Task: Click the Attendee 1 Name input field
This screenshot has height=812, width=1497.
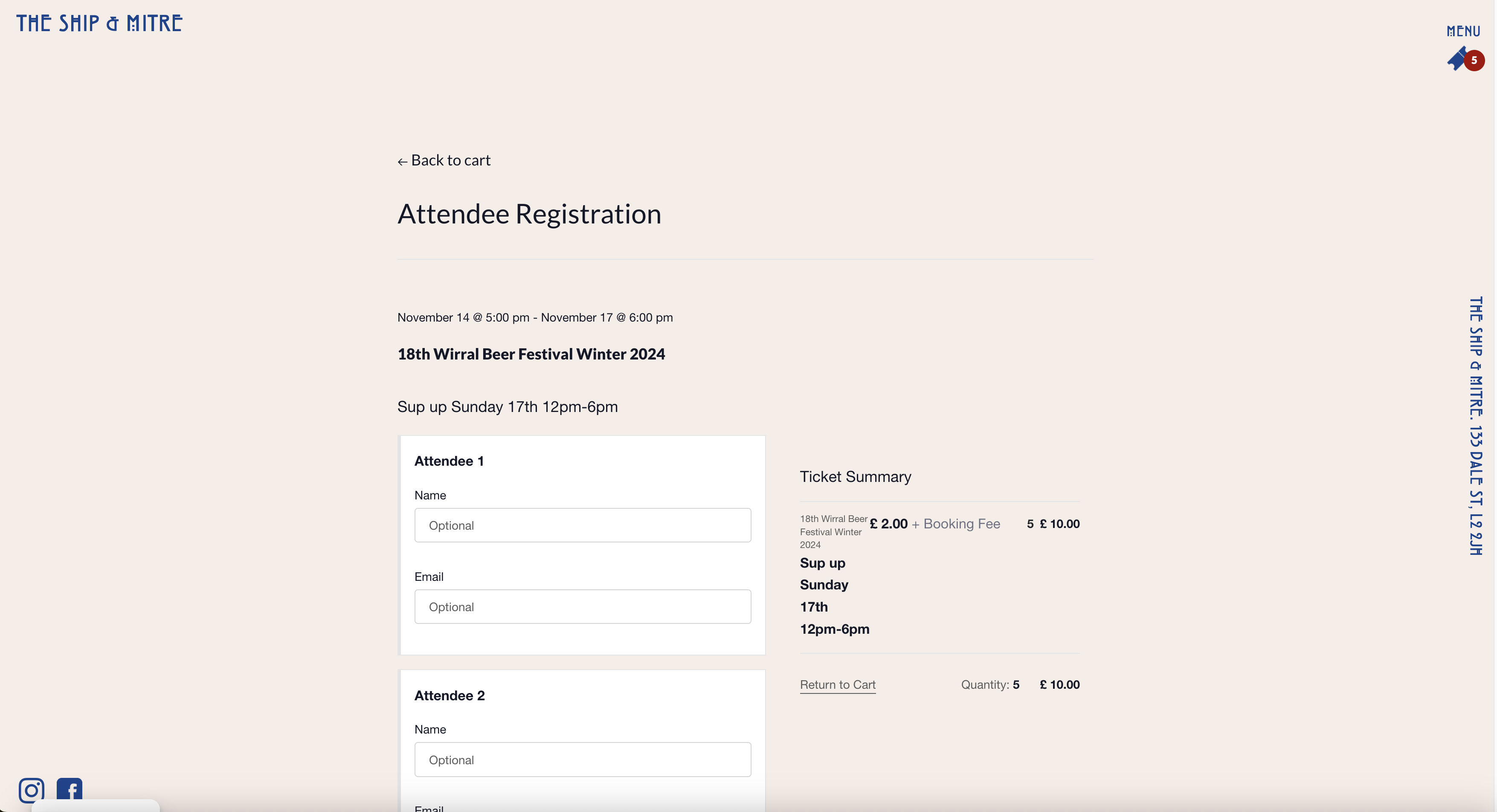Action: [582, 525]
